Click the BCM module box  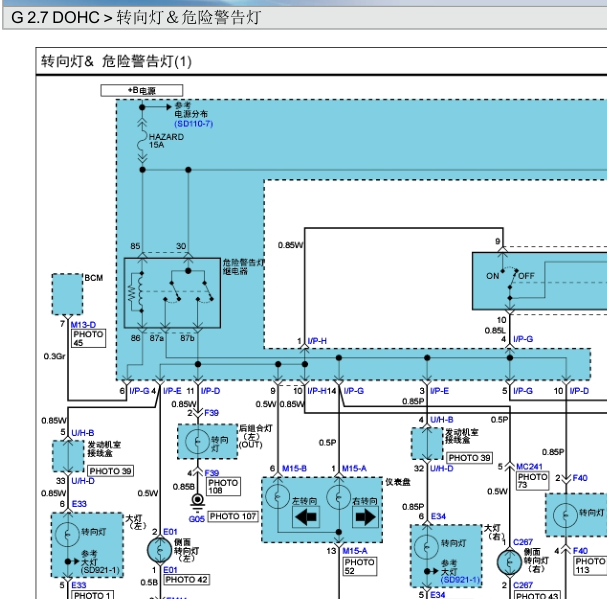click(67, 294)
